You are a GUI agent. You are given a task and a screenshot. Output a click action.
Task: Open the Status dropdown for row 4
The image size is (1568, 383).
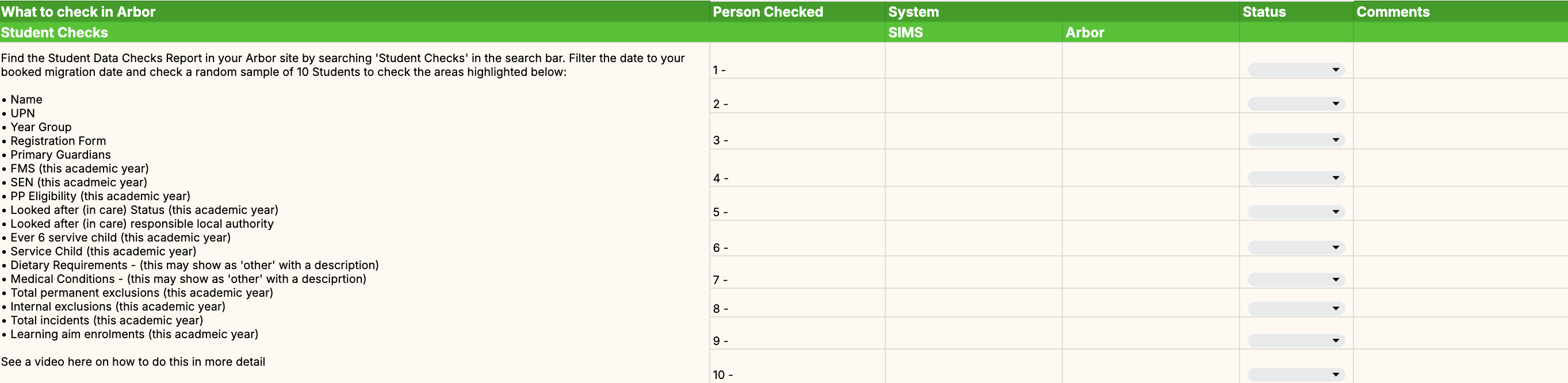click(x=1295, y=178)
